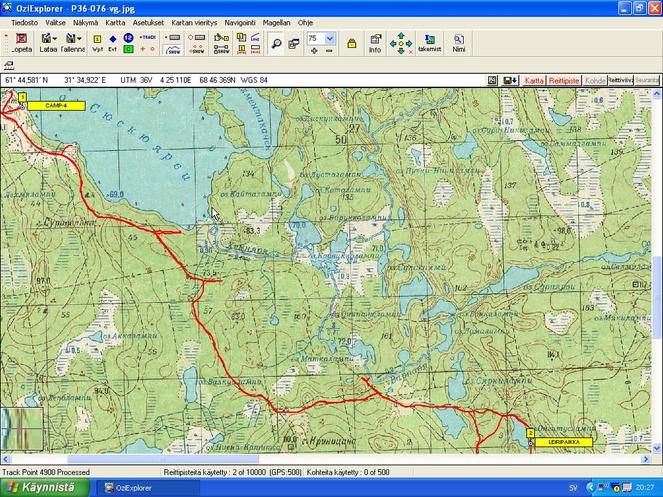Toggle the Reittiviiva track control button
The height and width of the screenshot is (497, 663).
(621, 79)
